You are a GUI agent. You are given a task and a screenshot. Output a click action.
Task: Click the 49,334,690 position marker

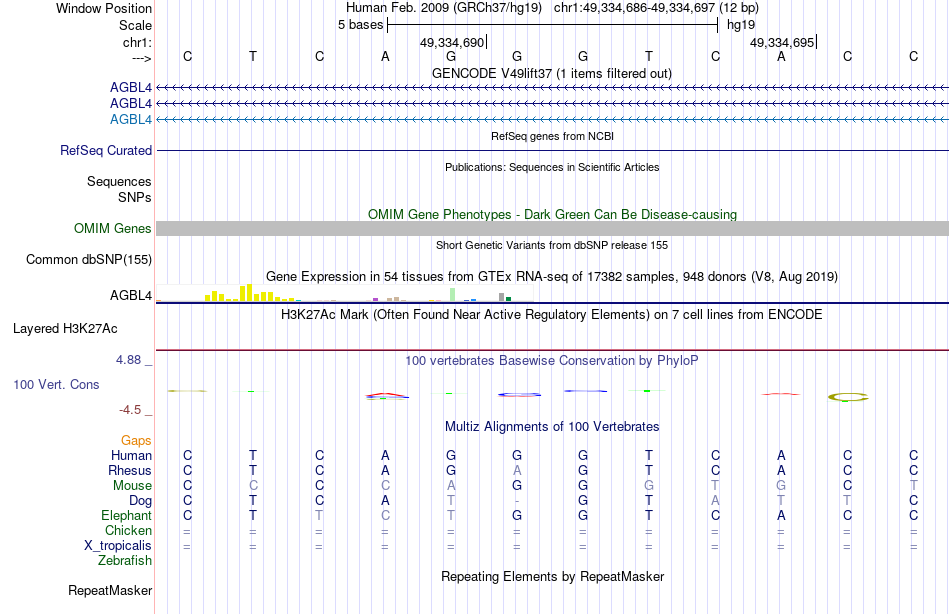pyautogui.click(x=452, y=42)
